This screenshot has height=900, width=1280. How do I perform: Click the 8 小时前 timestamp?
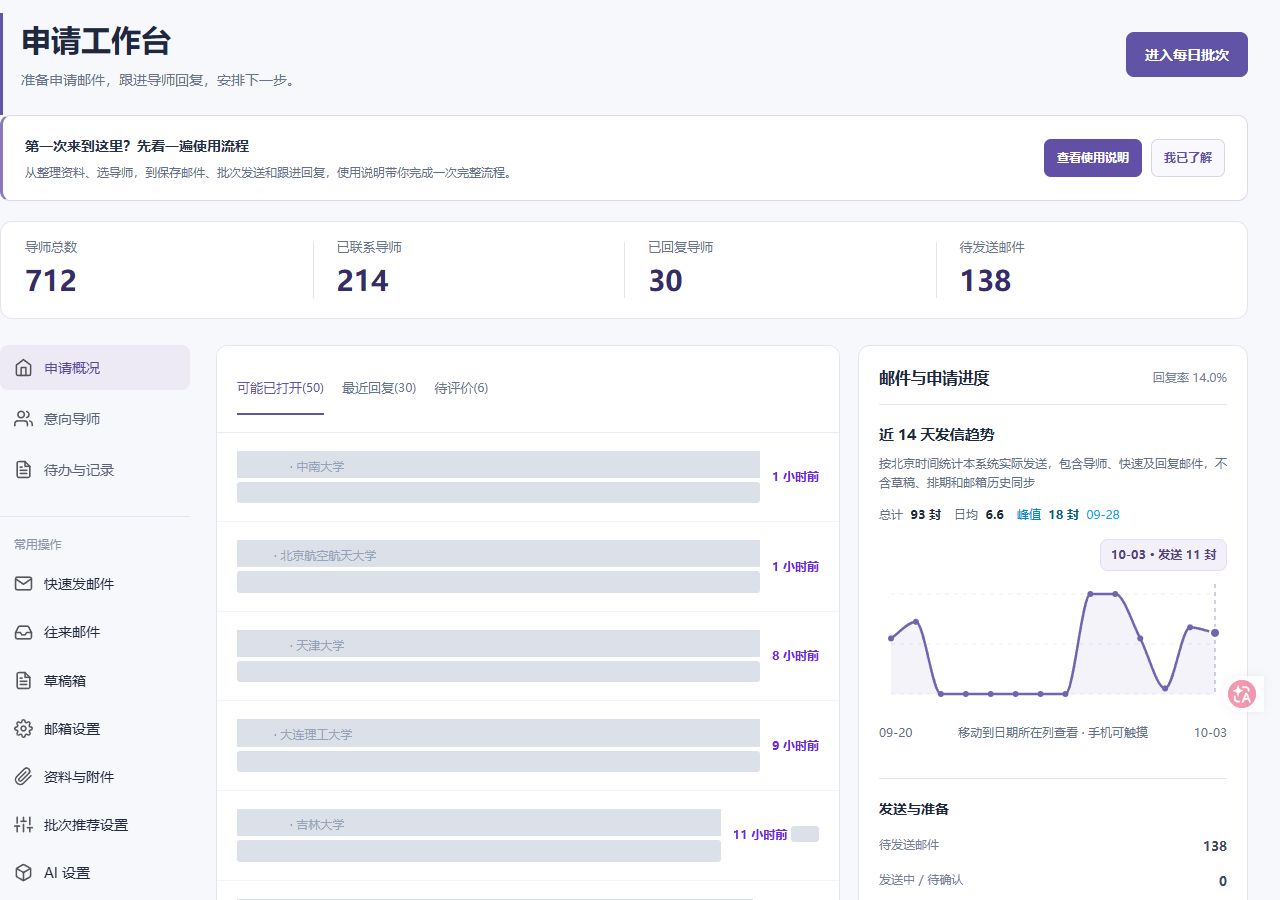click(x=795, y=656)
